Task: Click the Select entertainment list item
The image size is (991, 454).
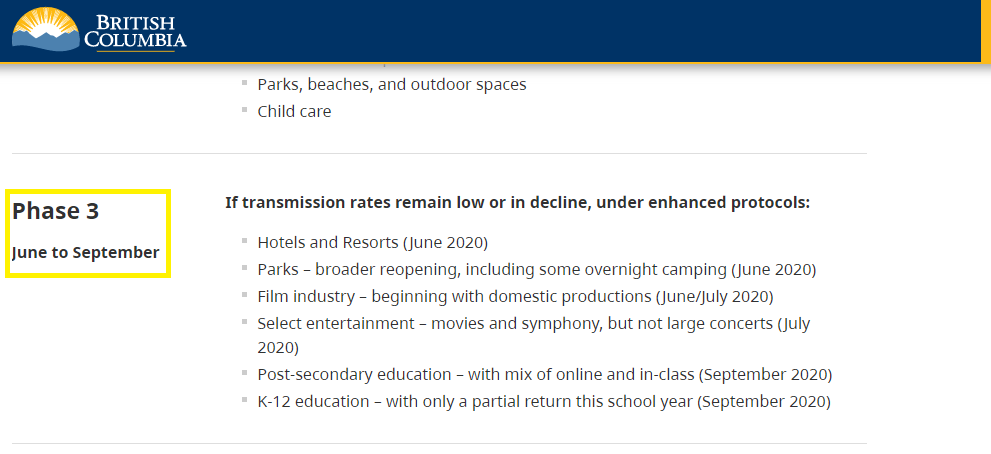Action: [x=533, y=335]
